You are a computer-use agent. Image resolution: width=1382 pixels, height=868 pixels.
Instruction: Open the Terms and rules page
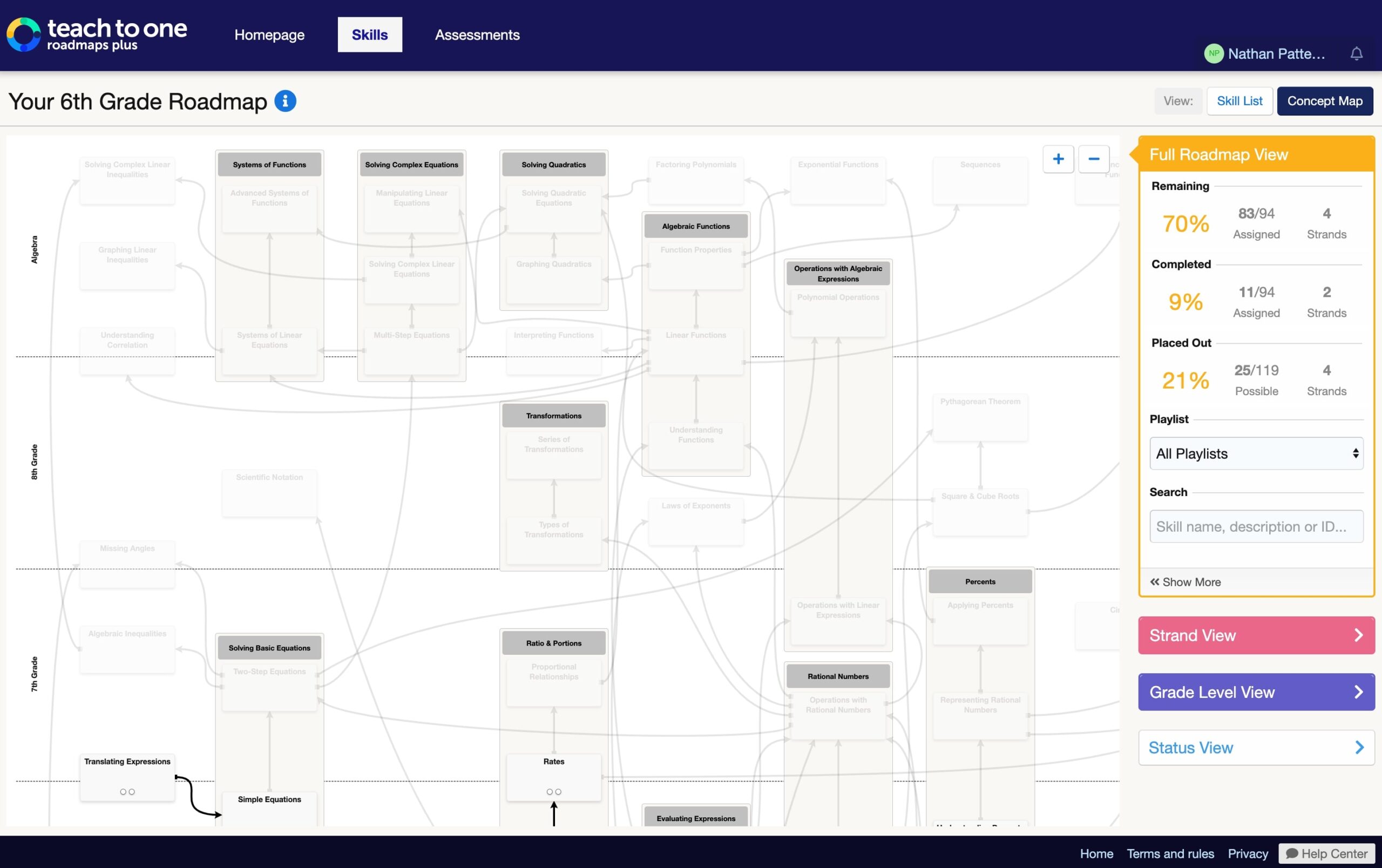[x=1170, y=853]
